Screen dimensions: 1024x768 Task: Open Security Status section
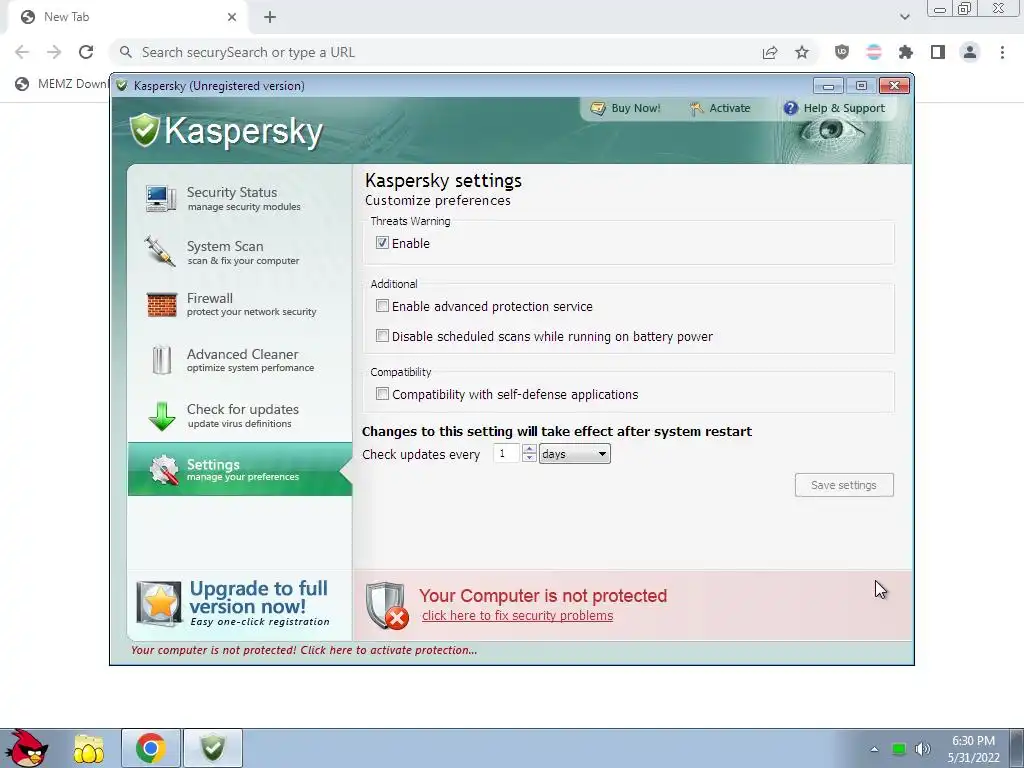[x=240, y=199]
